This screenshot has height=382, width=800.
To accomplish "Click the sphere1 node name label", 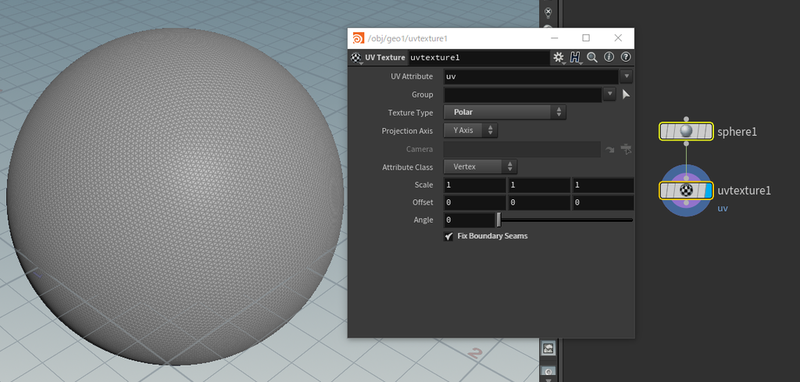I will pyautogui.click(x=737, y=132).
